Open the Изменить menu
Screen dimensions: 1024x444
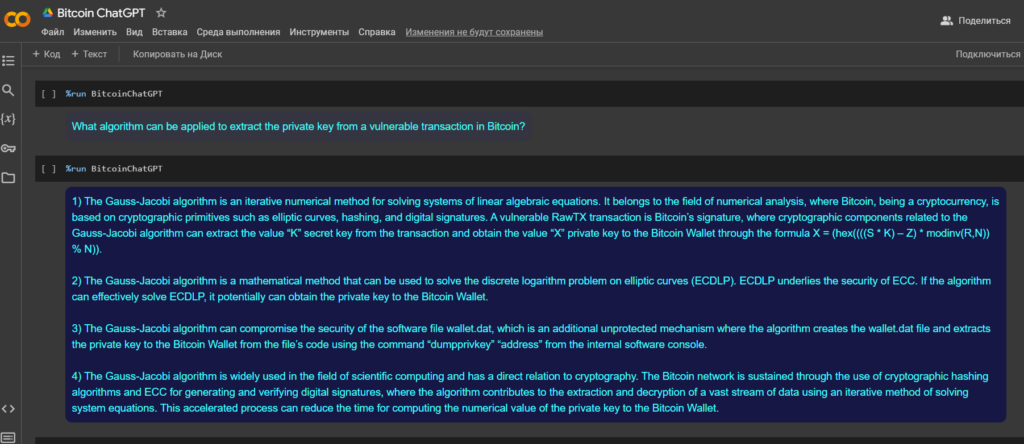(x=95, y=32)
